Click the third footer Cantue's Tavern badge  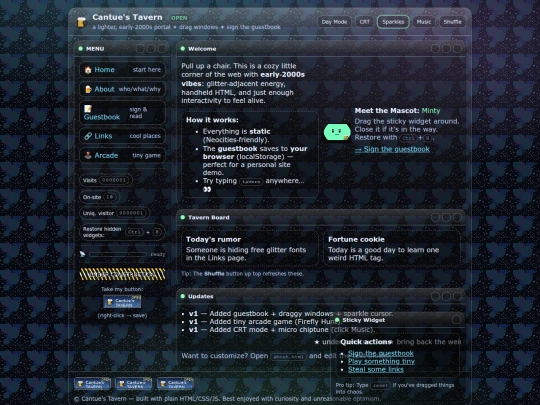[175, 384]
